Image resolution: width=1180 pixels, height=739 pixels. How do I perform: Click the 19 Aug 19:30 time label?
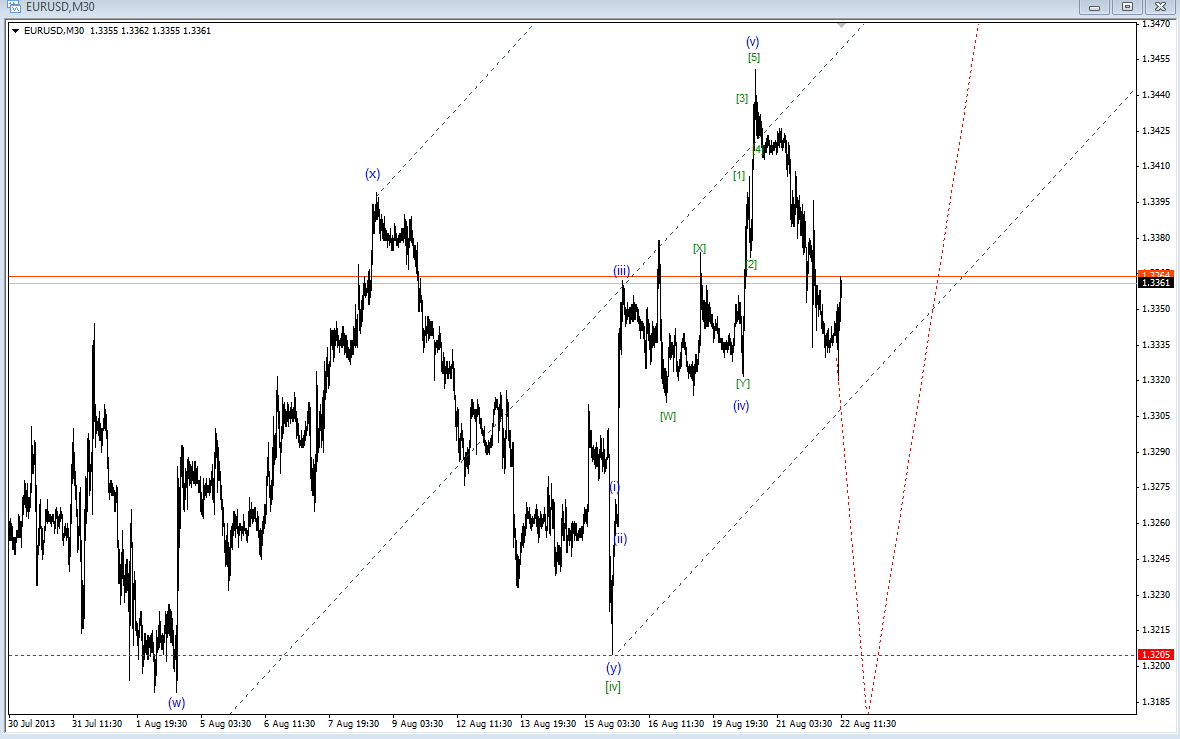click(x=741, y=724)
